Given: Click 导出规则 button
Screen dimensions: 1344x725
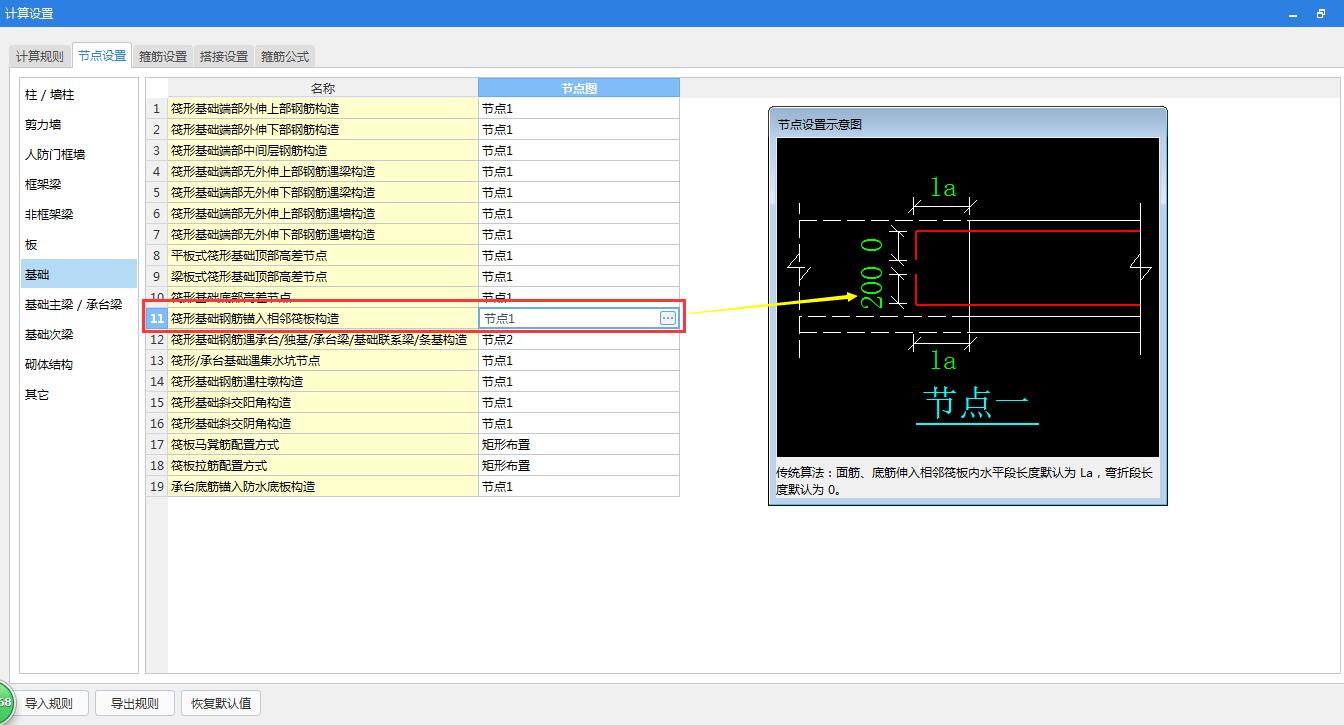Looking at the screenshot, I should [x=134, y=703].
